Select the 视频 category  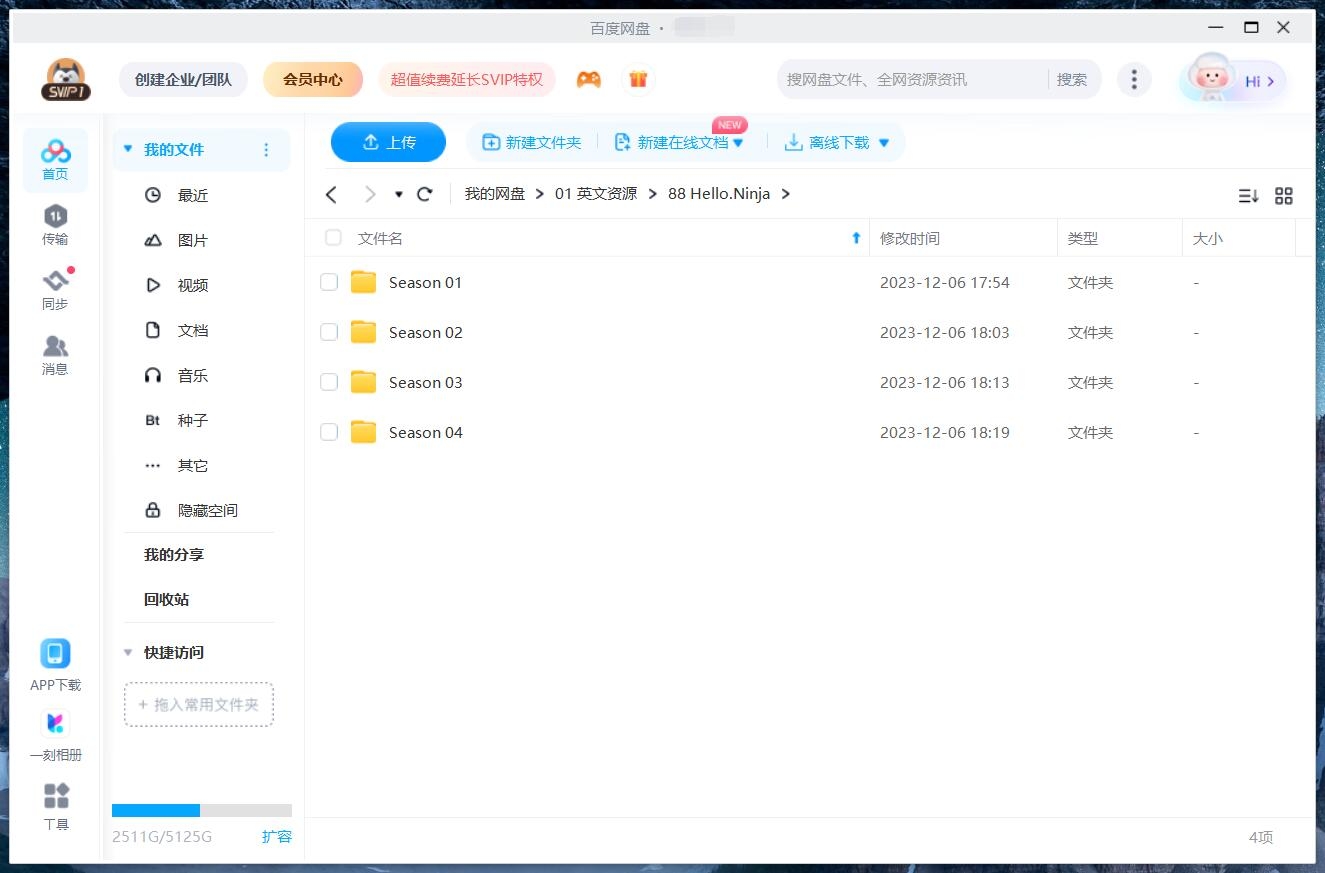[192, 285]
